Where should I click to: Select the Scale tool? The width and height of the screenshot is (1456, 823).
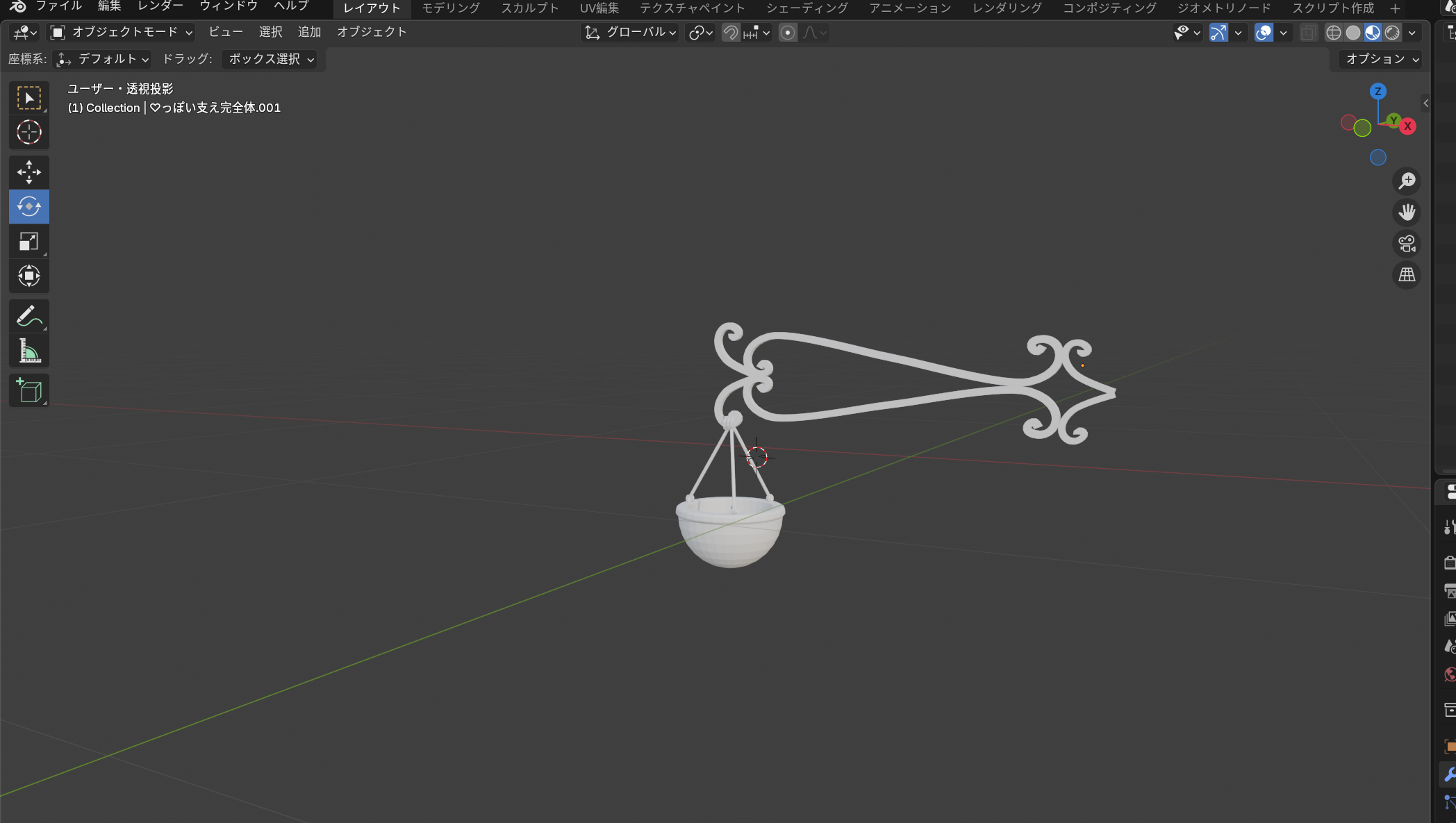point(28,241)
